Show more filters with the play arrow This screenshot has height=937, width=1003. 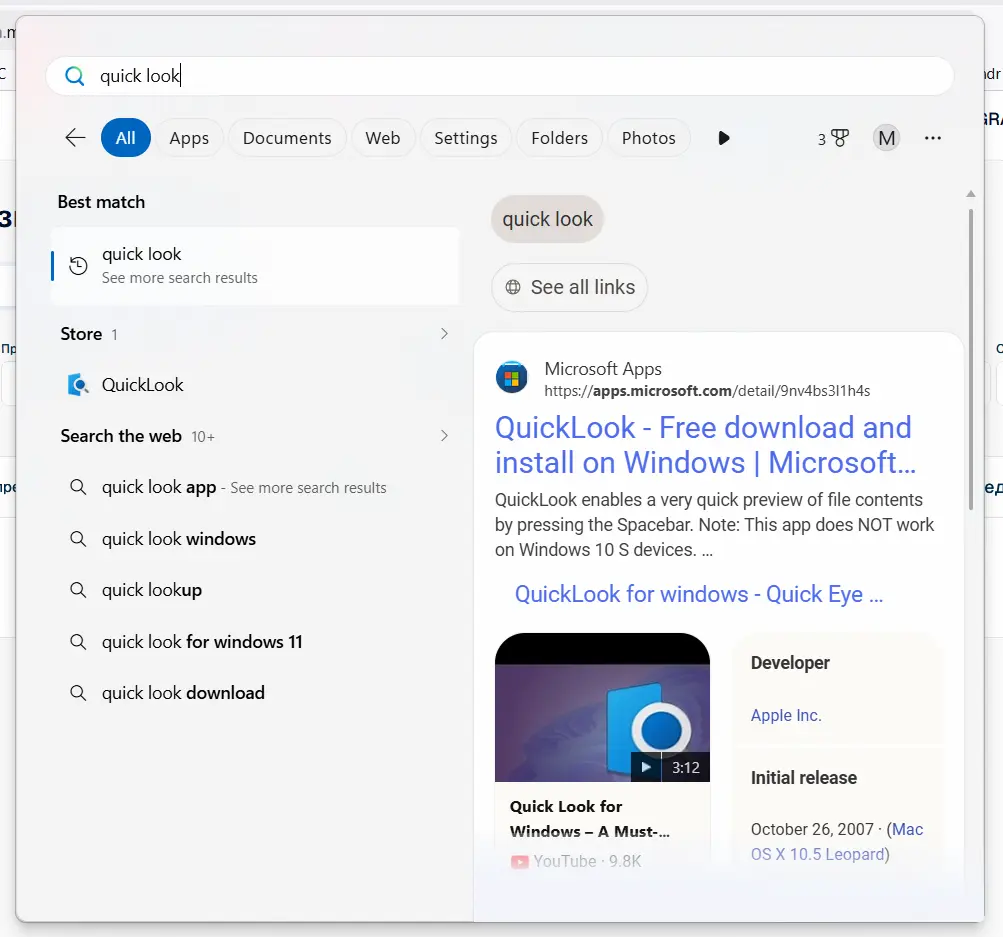coord(723,138)
